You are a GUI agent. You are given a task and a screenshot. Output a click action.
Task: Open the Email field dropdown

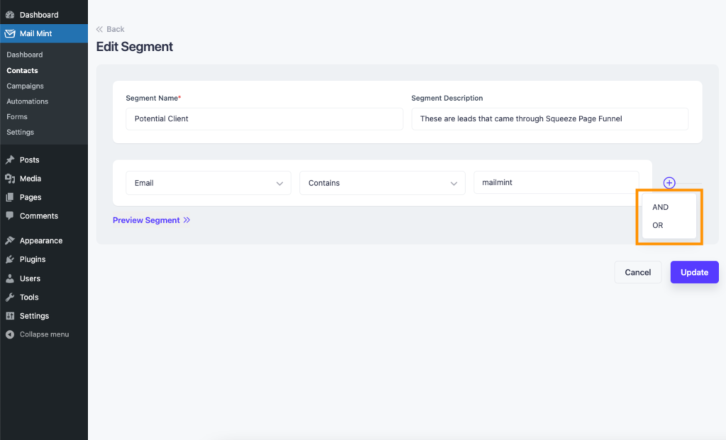point(208,183)
